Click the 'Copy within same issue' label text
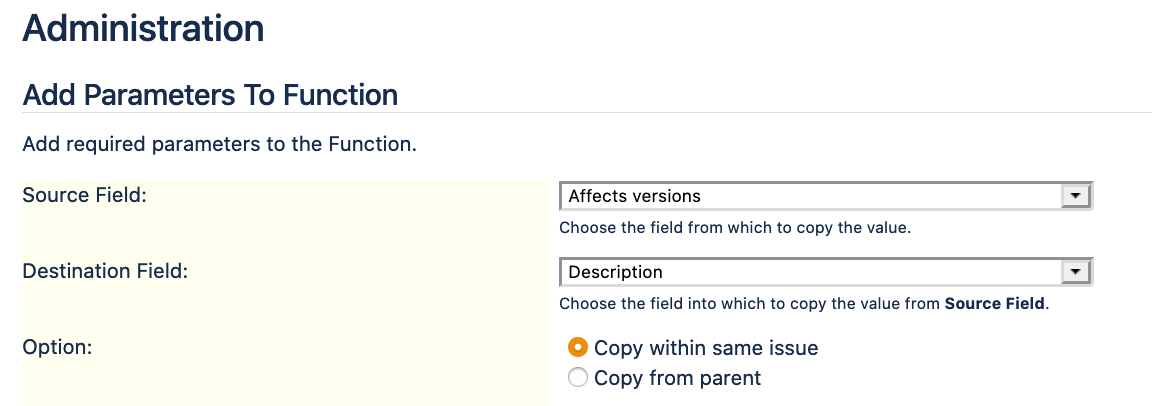The width and height of the screenshot is (1152, 406). [706, 348]
